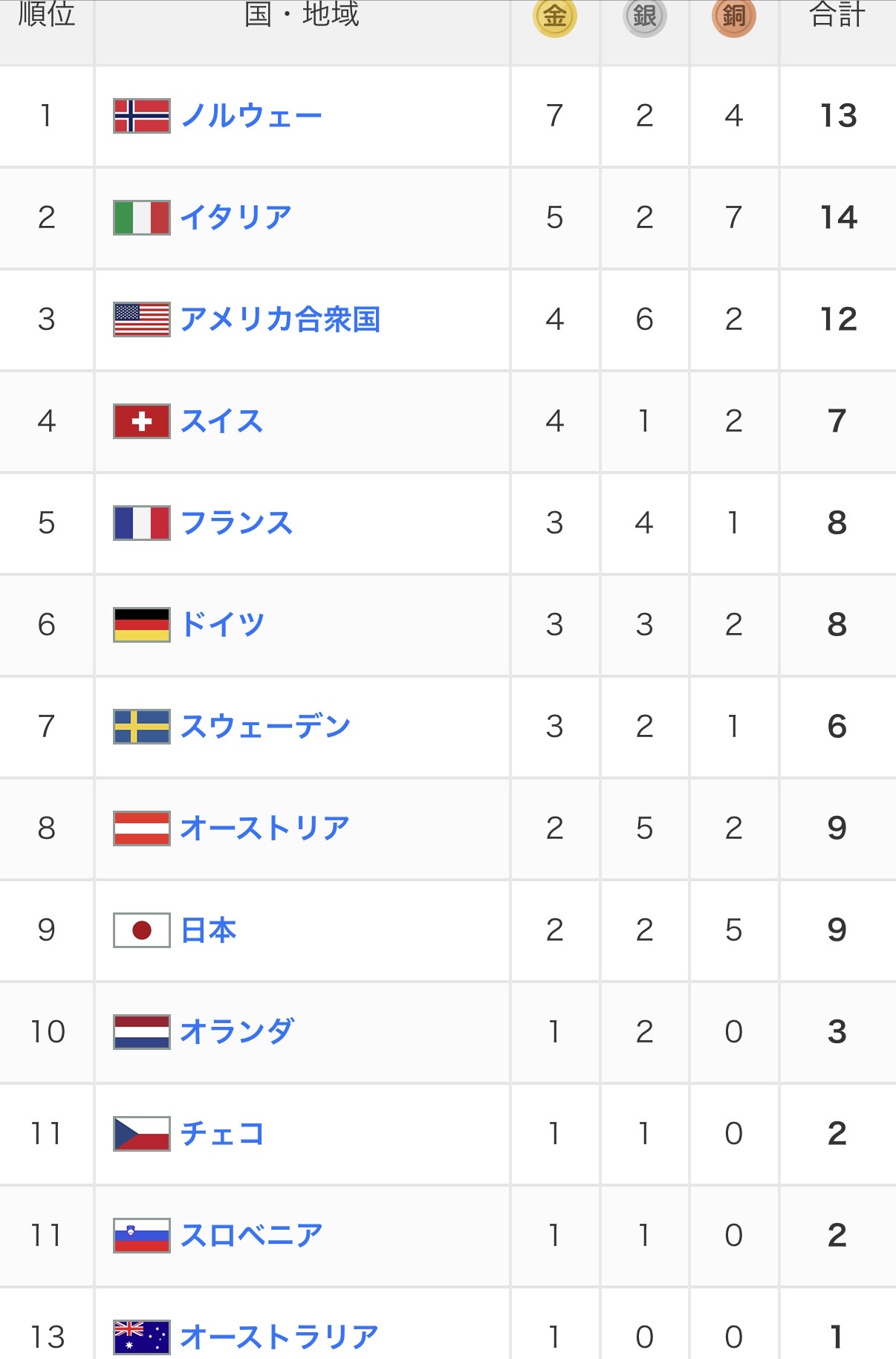Click the Australia flag icon
Screen dimensions: 896x1359
(141, 1337)
